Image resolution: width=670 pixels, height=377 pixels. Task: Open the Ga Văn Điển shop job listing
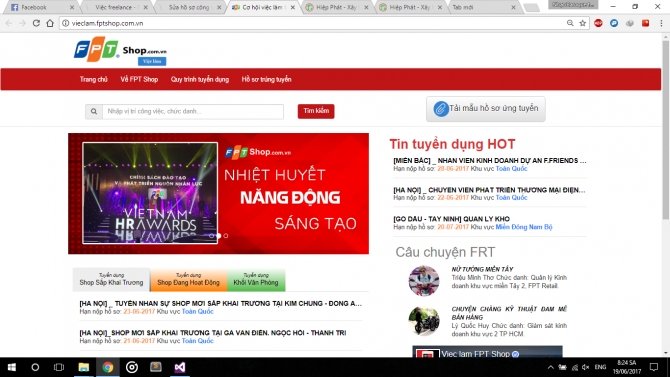[x=213, y=333]
